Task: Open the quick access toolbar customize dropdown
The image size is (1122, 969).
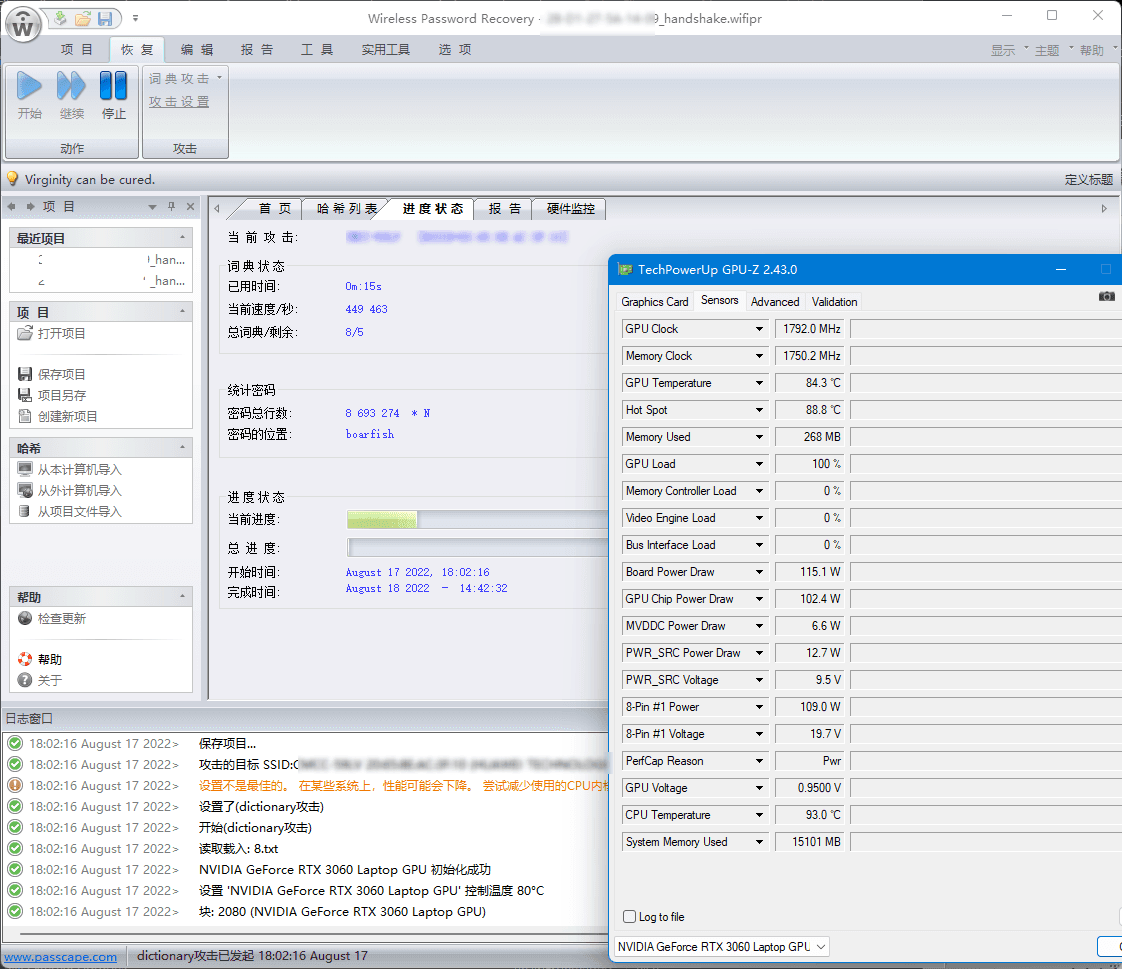Action: (x=135, y=19)
